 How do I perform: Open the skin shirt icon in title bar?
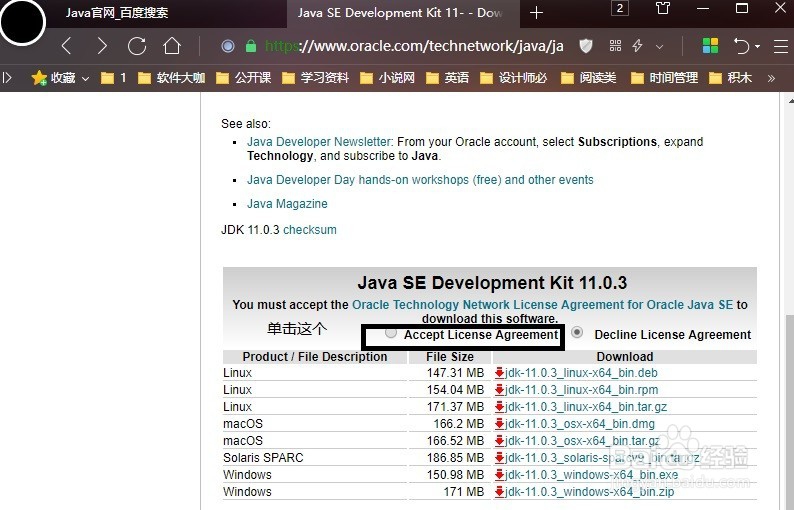pos(663,8)
